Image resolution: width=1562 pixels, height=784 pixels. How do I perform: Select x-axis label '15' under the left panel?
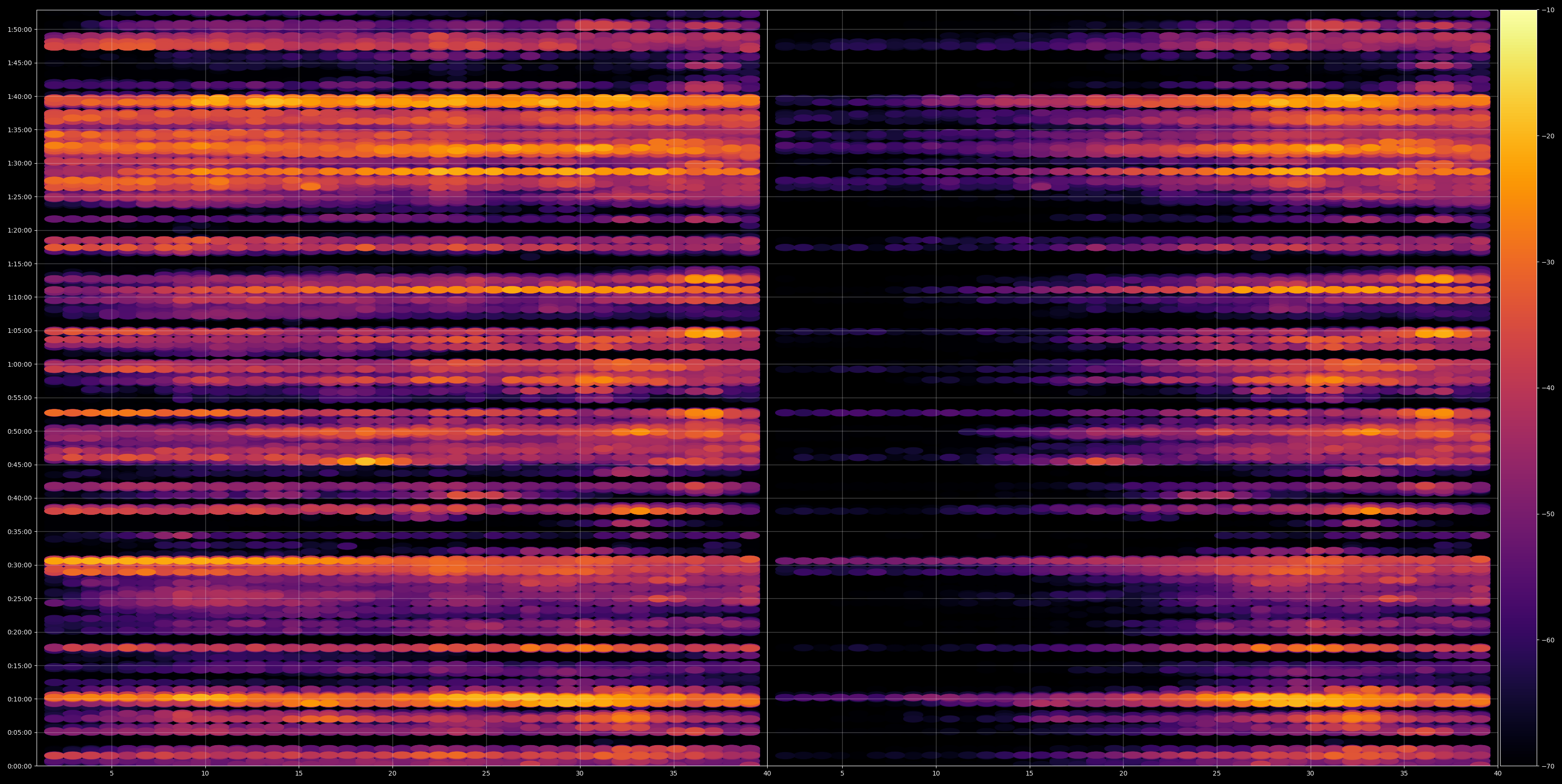[299, 774]
